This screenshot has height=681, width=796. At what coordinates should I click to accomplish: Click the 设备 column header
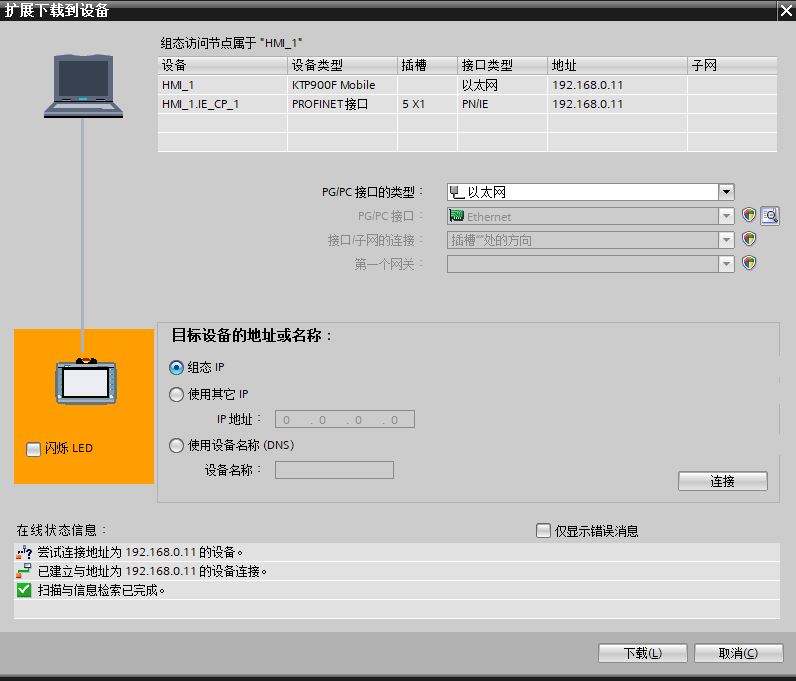[222, 65]
